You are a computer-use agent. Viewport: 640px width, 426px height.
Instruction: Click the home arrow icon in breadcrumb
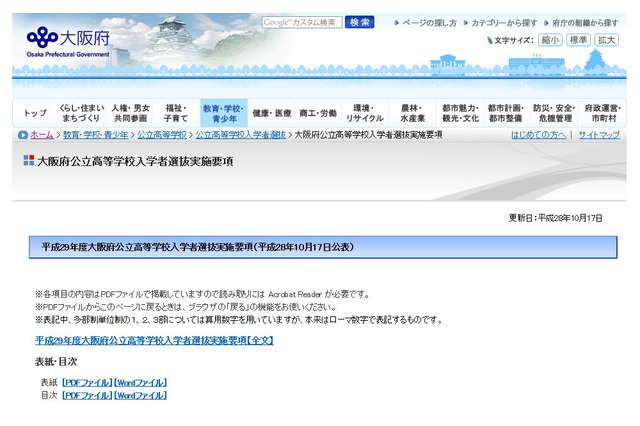point(23,135)
